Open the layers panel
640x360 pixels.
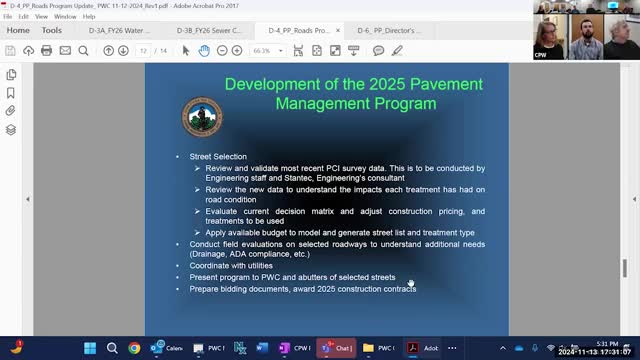pyautogui.click(x=11, y=130)
